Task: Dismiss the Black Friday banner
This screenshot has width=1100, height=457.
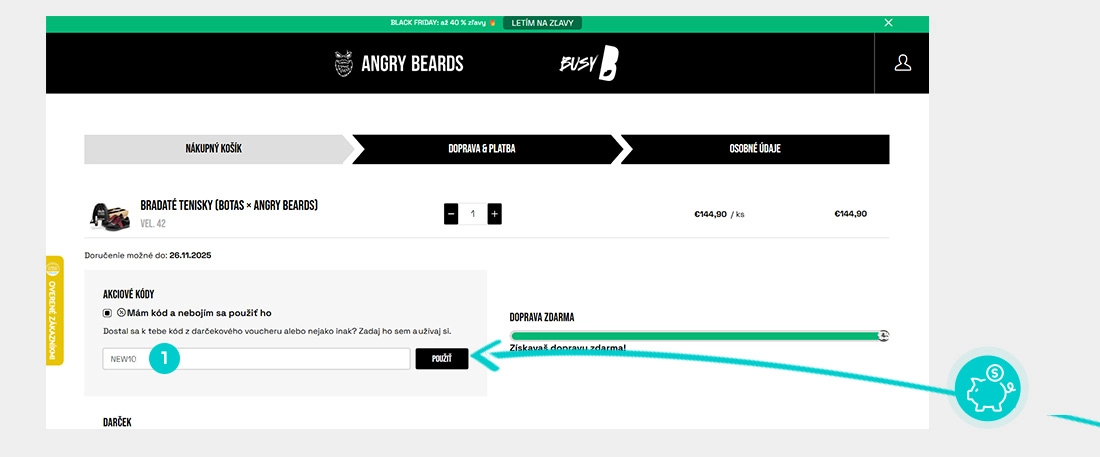Action: [x=888, y=23]
